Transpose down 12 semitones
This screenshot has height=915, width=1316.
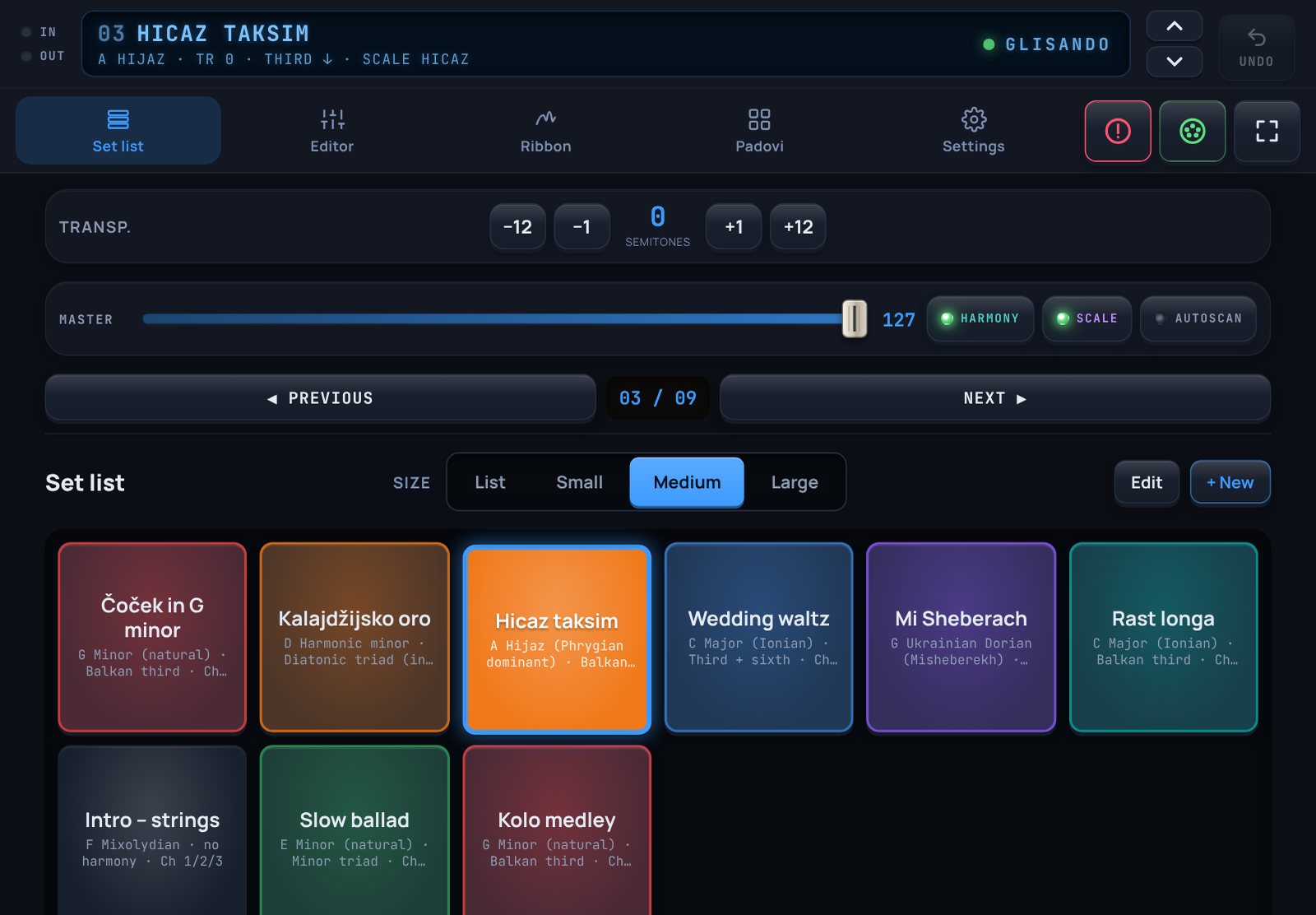coord(517,227)
